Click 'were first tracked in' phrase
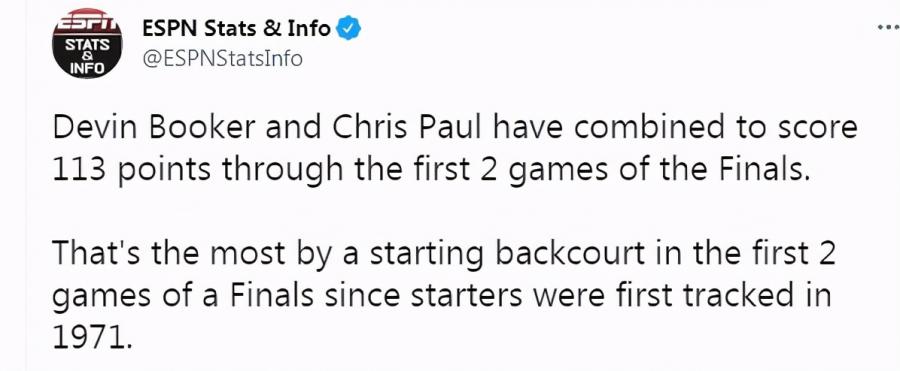 681,296
